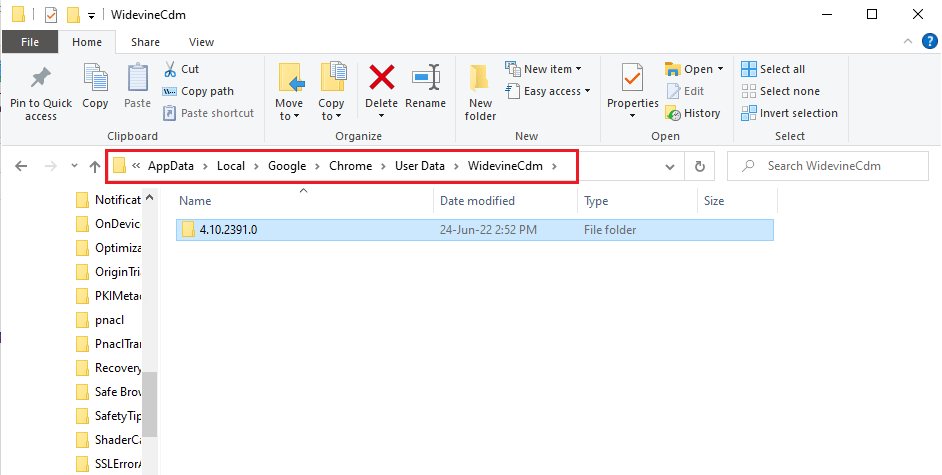The width and height of the screenshot is (942, 475).
Task: Create a New folder from ribbon
Action: click(480, 90)
